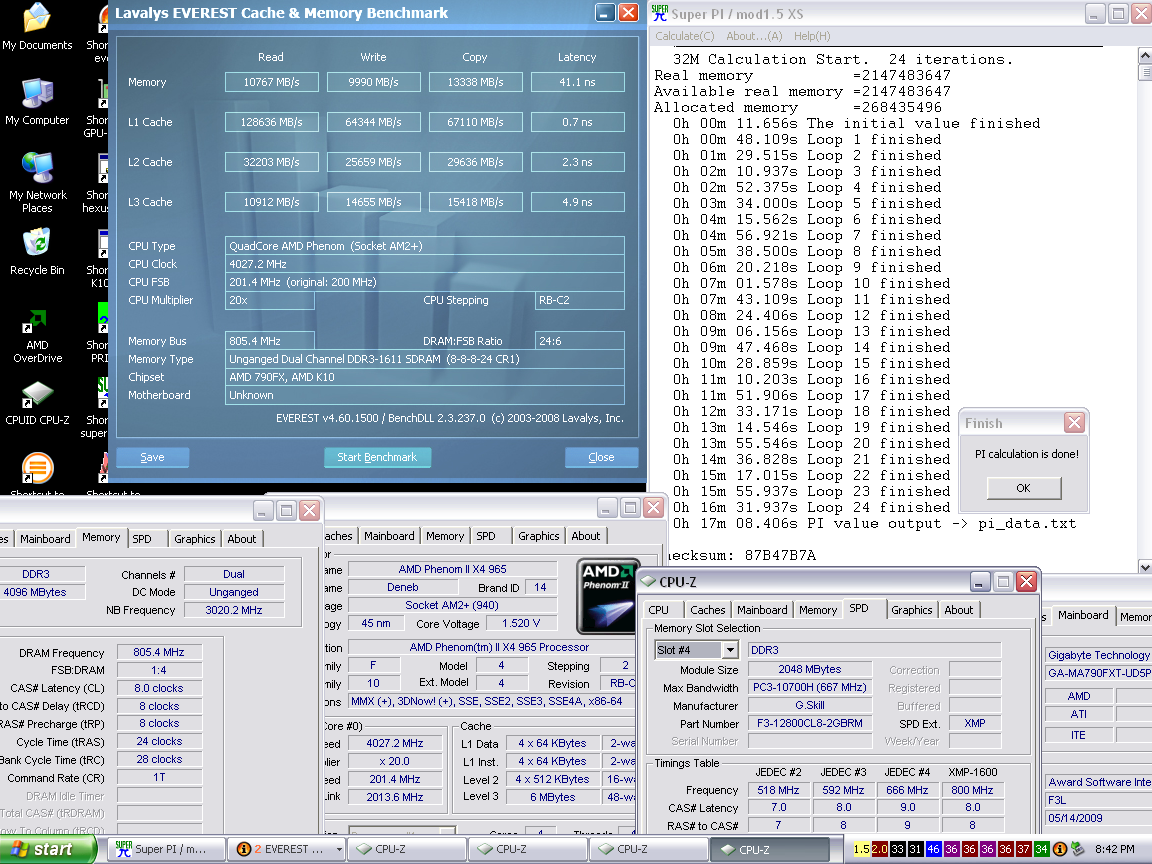This screenshot has height=864, width=1152.
Task: Switch to CPU tab in CPU-Z SPD window
Action: [x=659, y=610]
